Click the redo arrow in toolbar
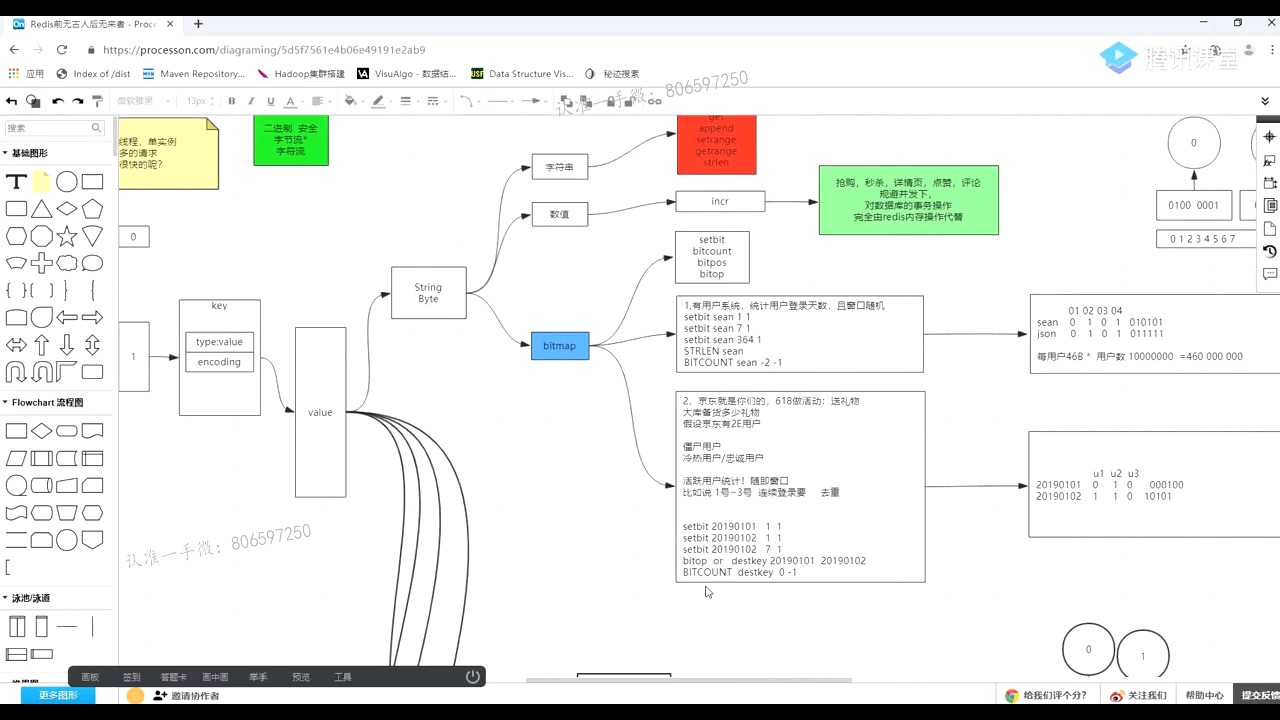1280x720 pixels. click(x=77, y=101)
